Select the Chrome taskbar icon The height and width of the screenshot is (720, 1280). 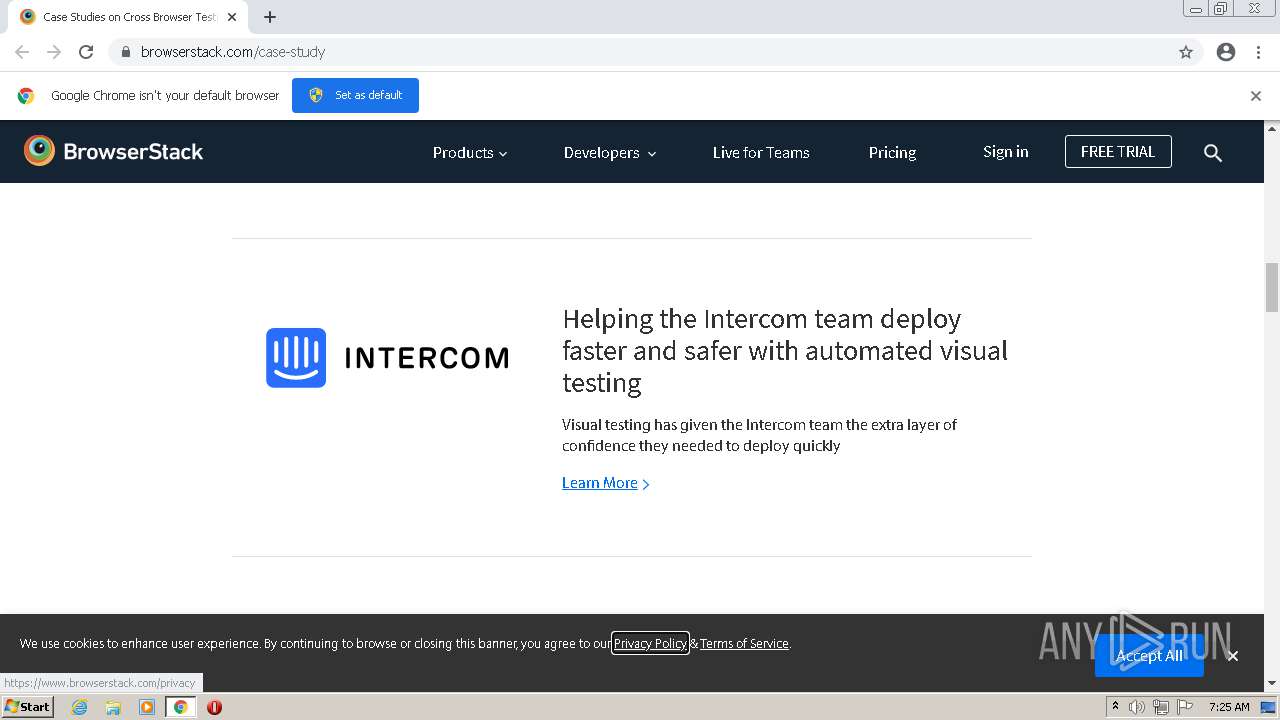coord(180,707)
